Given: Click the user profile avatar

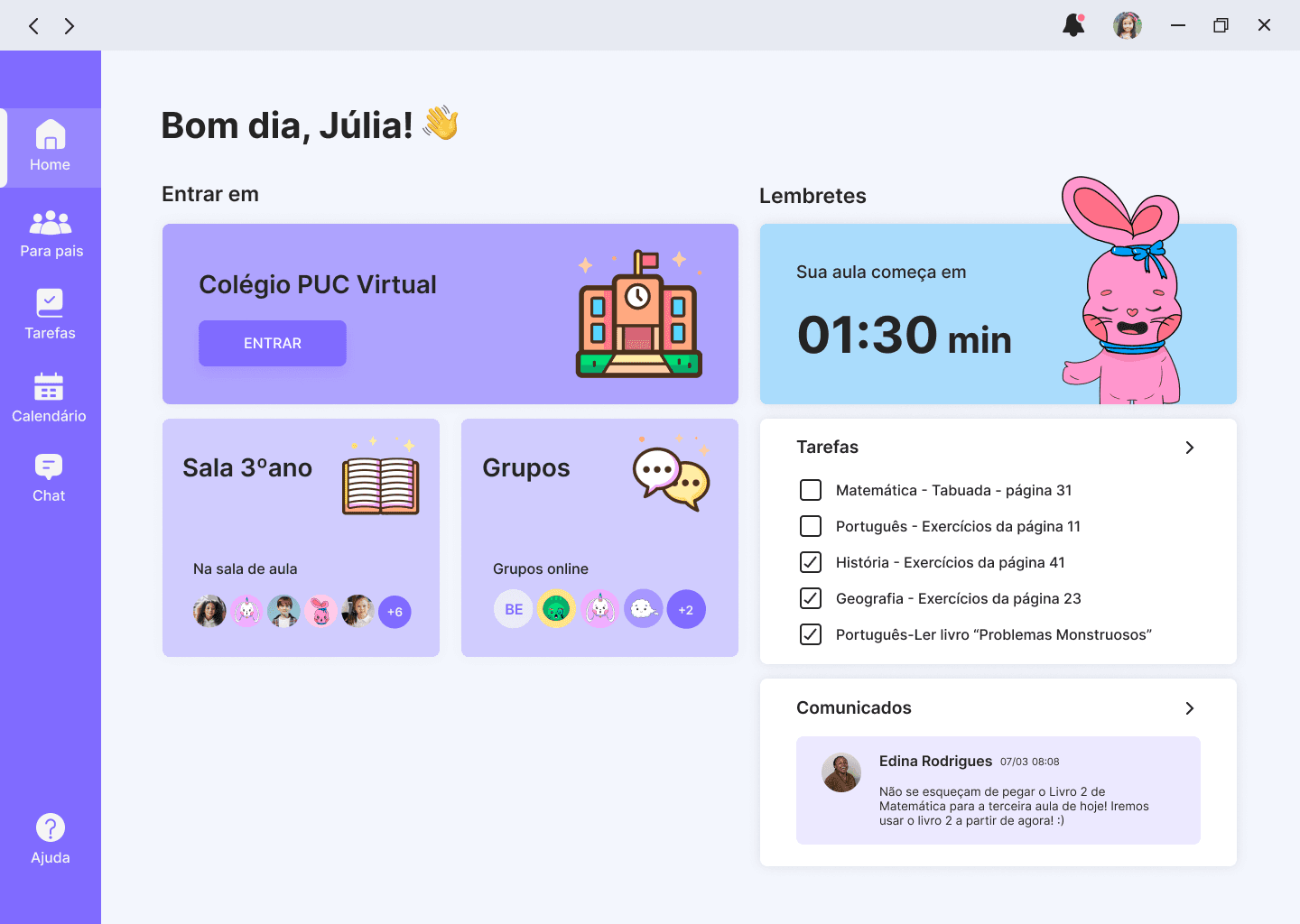Looking at the screenshot, I should pos(1127,25).
